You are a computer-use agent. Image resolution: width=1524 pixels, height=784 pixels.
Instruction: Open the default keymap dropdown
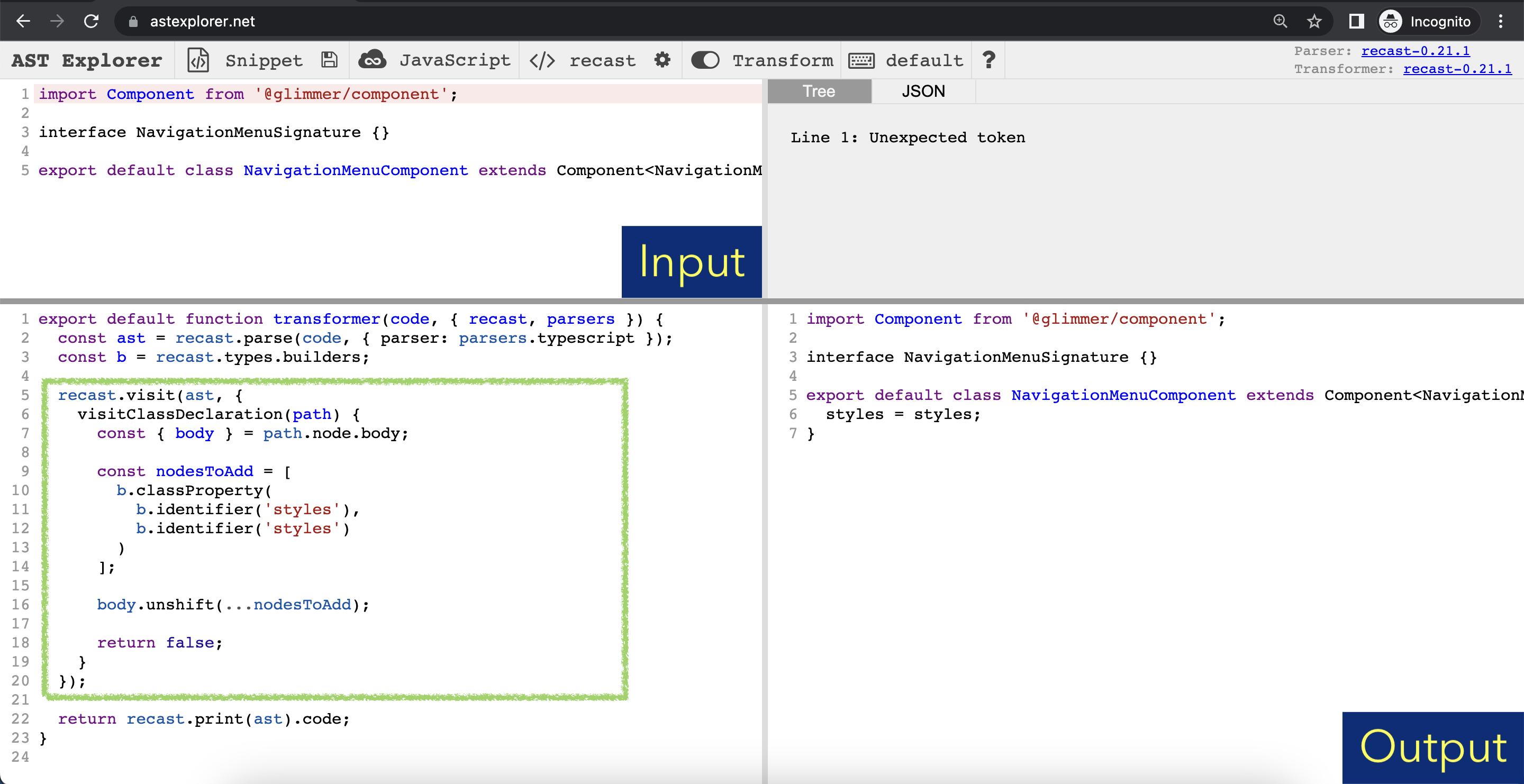click(x=924, y=60)
